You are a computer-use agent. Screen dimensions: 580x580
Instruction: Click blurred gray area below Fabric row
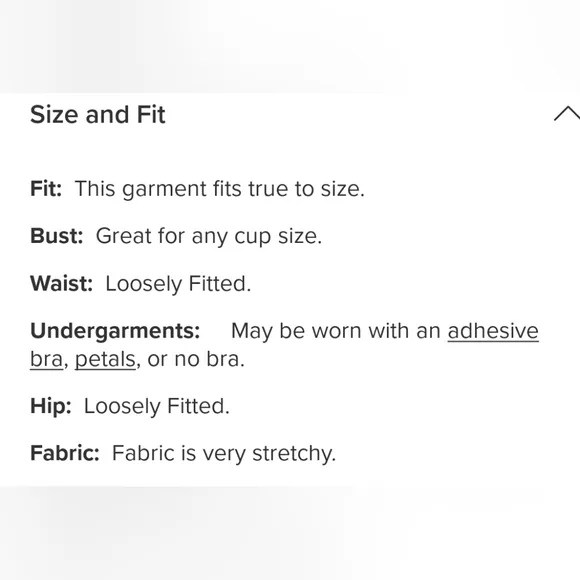pos(290,533)
